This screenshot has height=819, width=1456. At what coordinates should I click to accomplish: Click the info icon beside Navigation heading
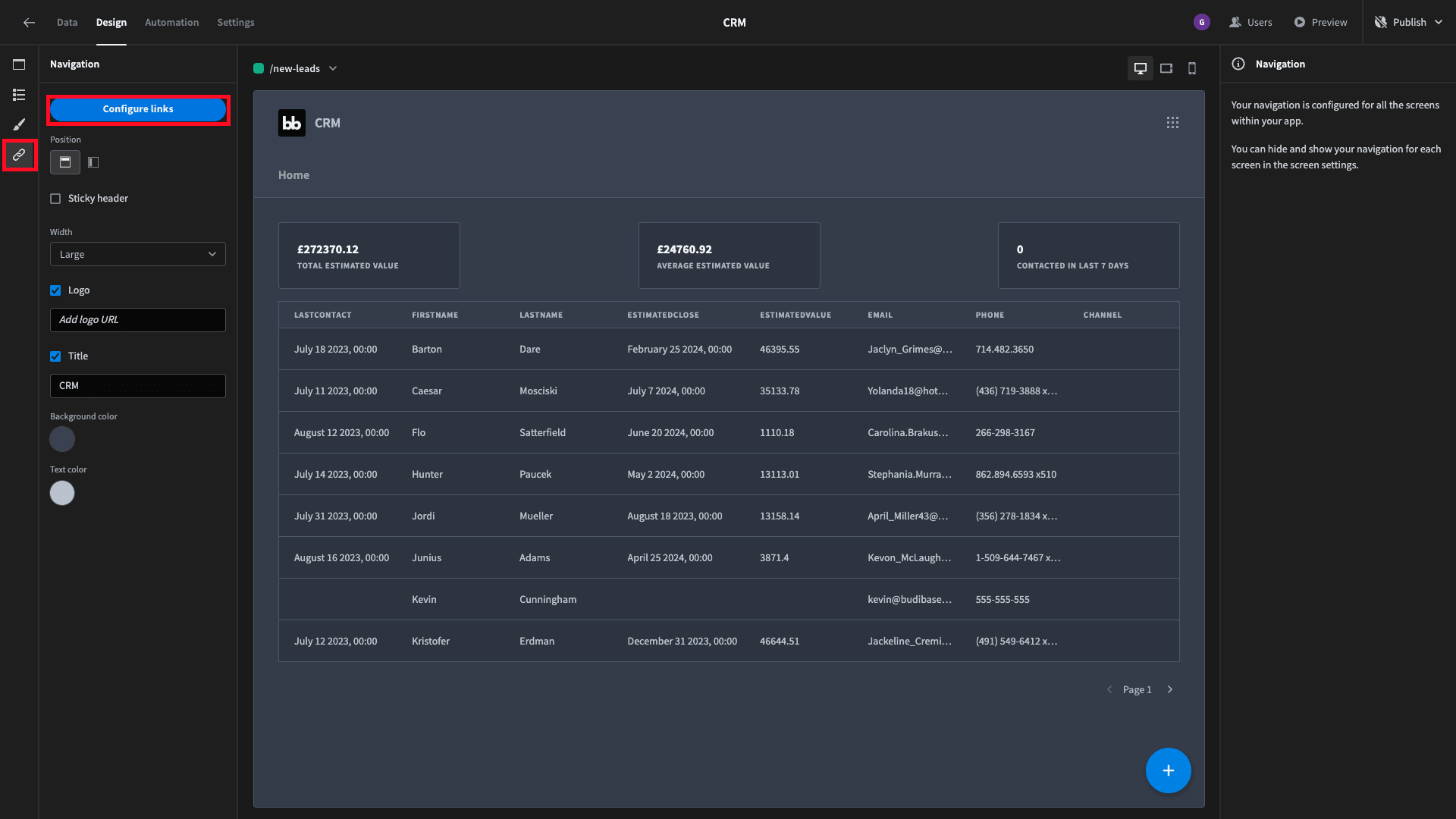pos(1238,64)
